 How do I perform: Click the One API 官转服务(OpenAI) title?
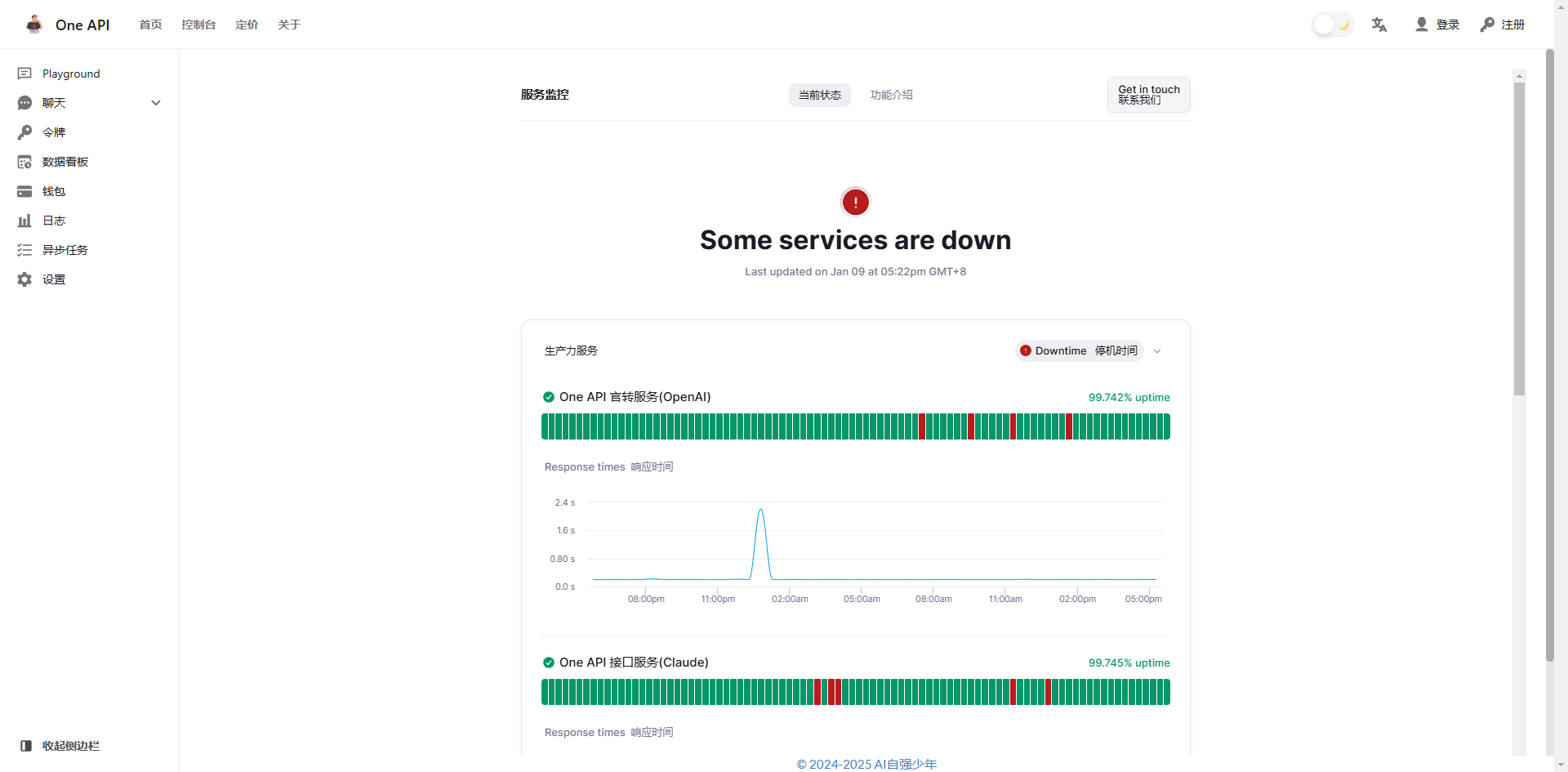[635, 397]
